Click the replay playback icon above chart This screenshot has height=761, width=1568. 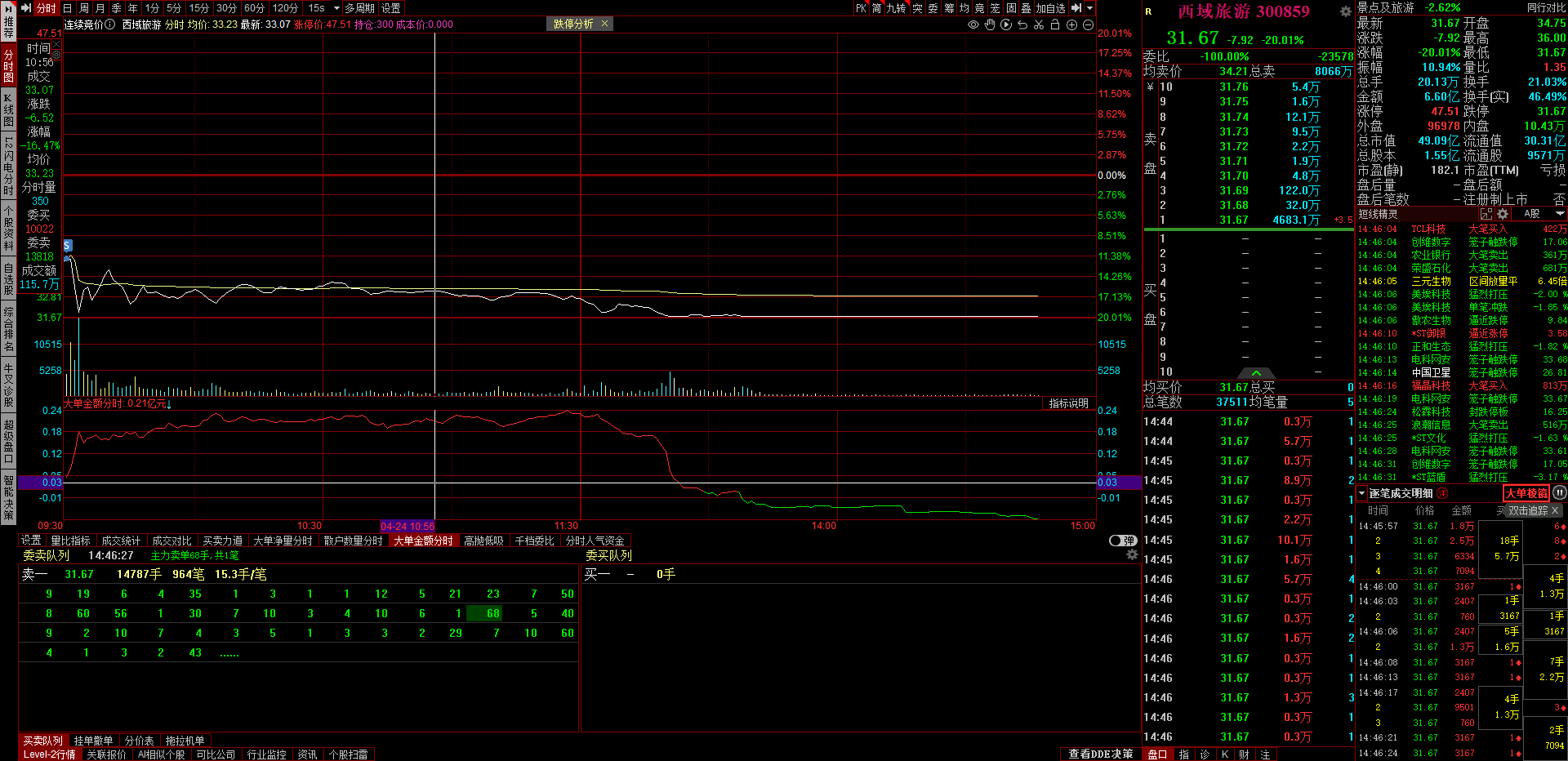[x=1006, y=24]
